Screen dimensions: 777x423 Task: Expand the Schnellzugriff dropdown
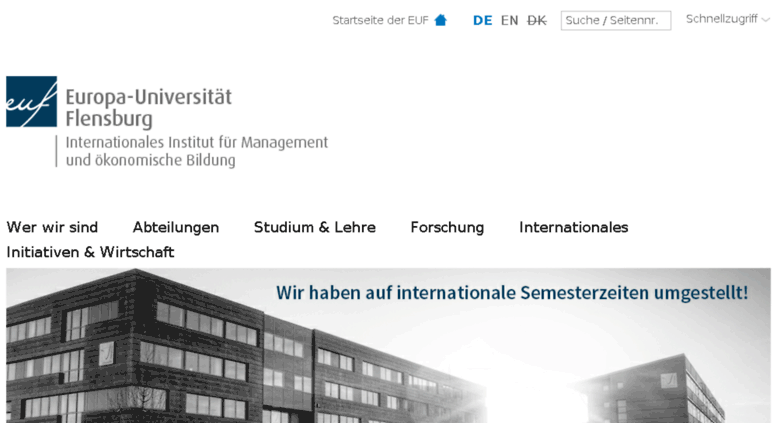(x=727, y=19)
